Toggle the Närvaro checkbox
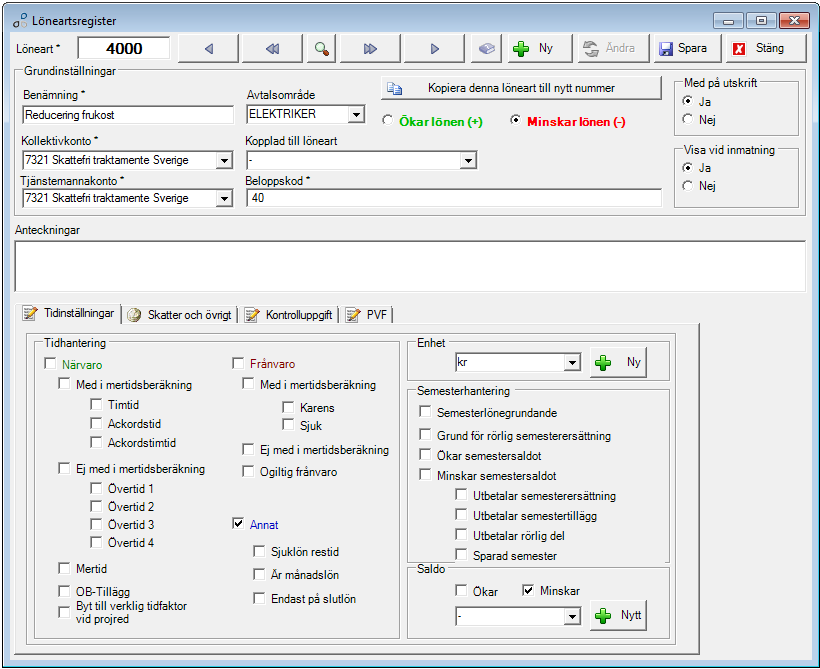Image resolution: width=820 pixels, height=669 pixels. click(50, 364)
